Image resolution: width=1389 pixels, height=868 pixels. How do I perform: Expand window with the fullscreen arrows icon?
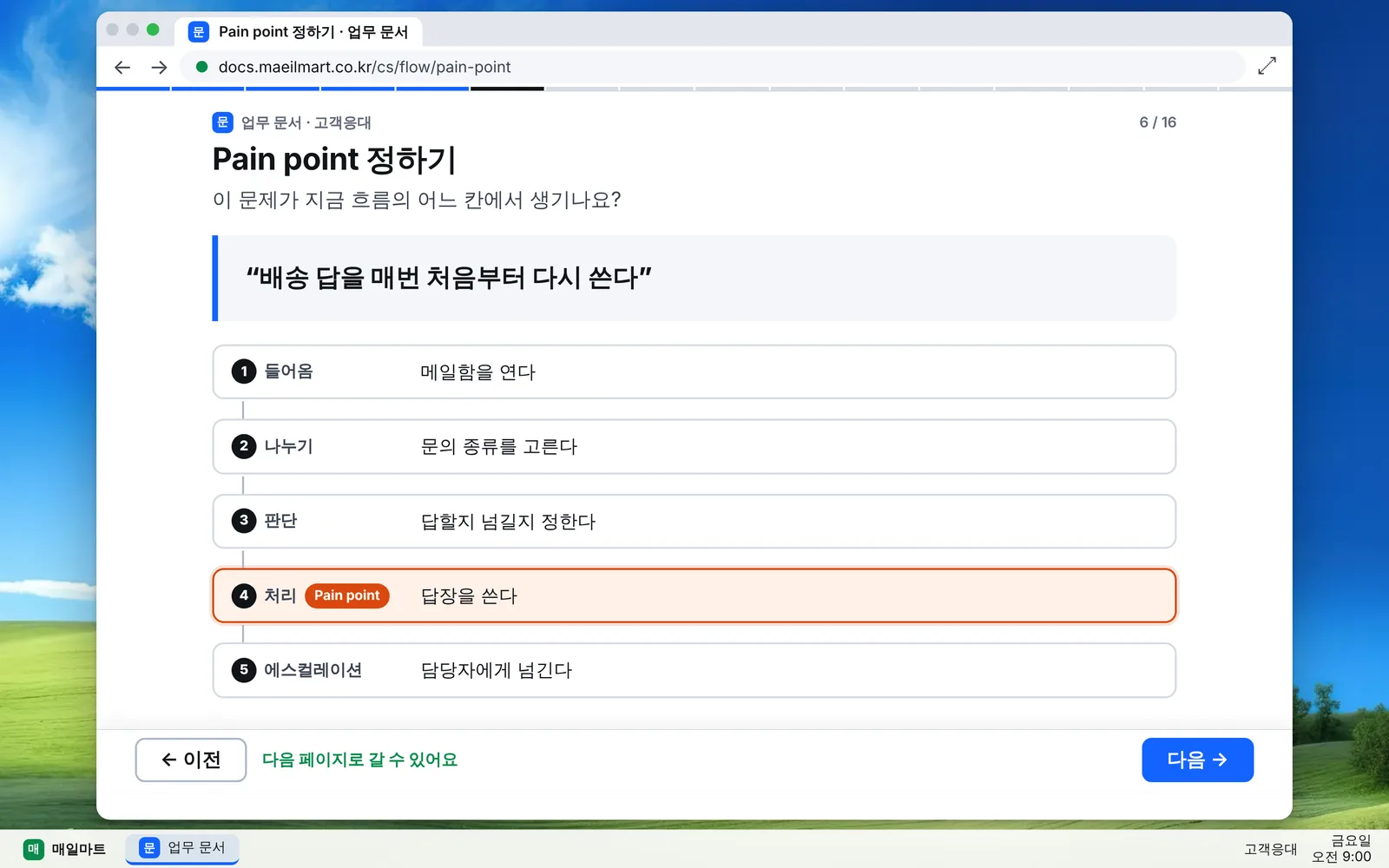[1267, 66]
